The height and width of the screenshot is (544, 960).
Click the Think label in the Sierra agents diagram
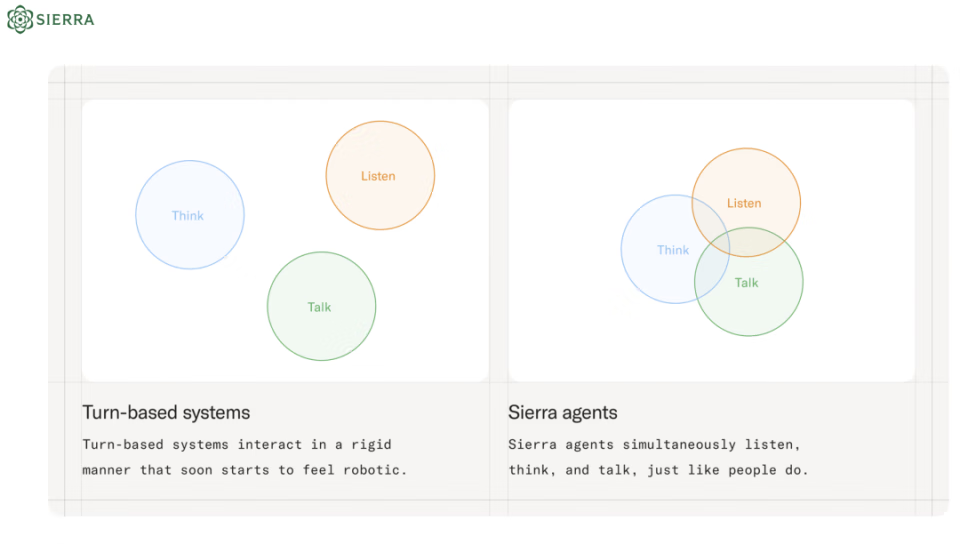coord(673,250)
